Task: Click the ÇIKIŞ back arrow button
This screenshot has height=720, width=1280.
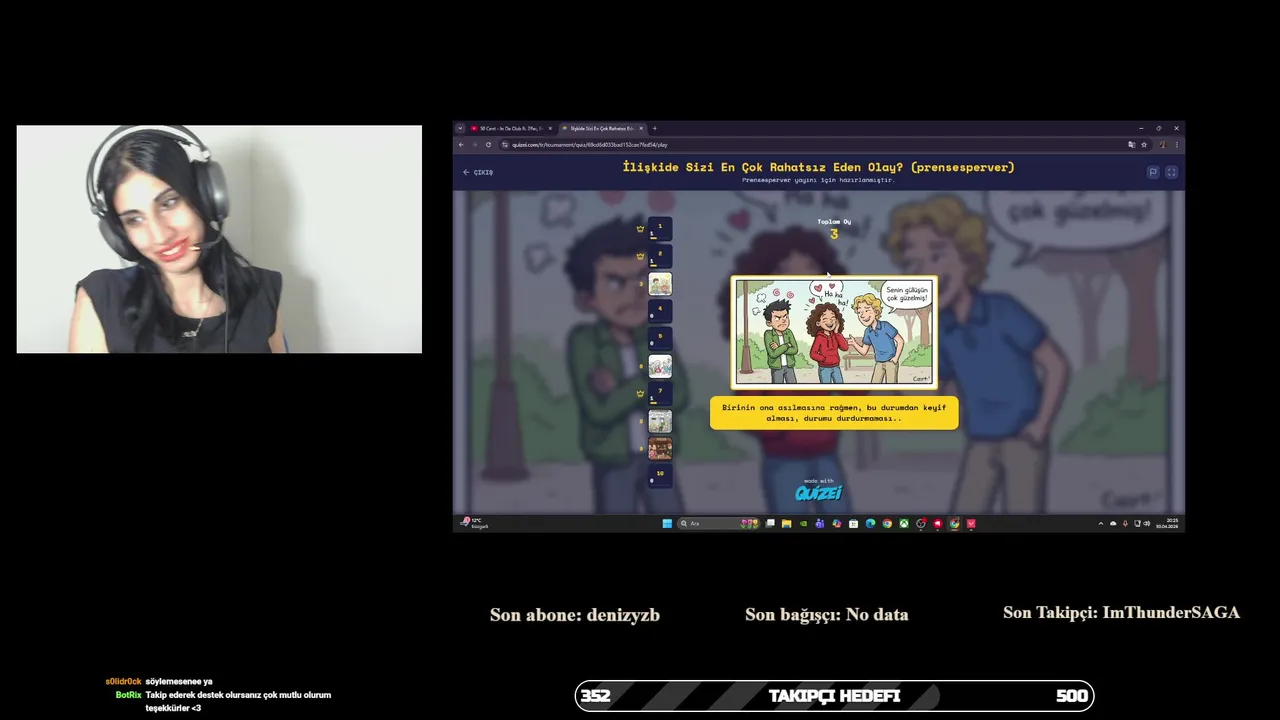Action: [x=477, y=172]
